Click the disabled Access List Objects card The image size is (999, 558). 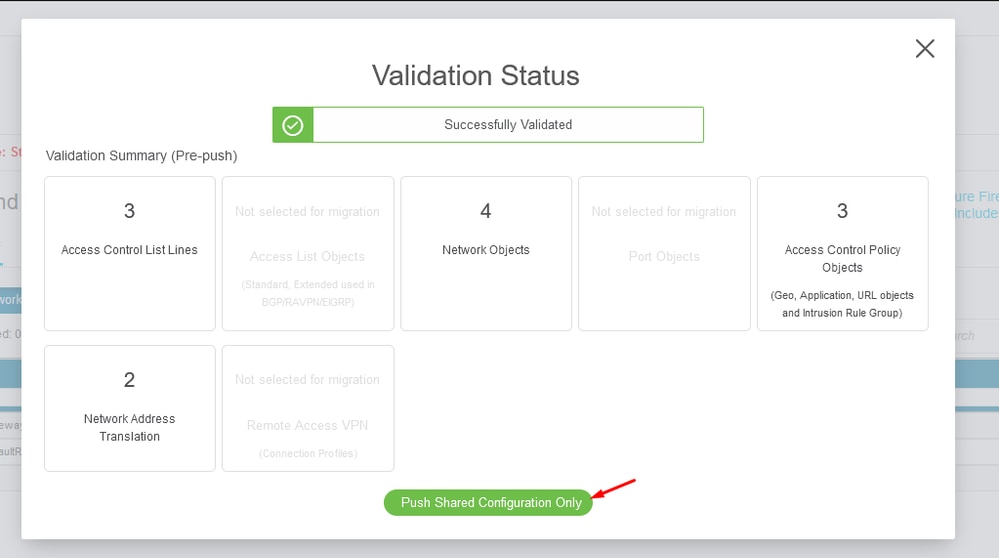308,254
